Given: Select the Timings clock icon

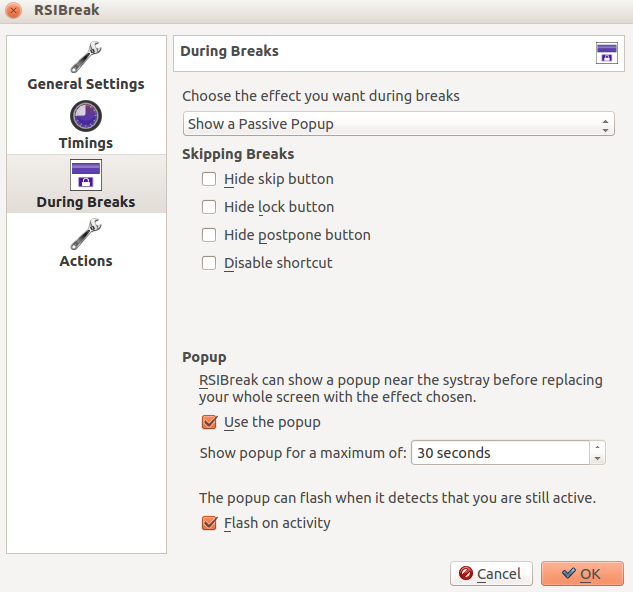Looking at the screenshot, I should point(86,116).
